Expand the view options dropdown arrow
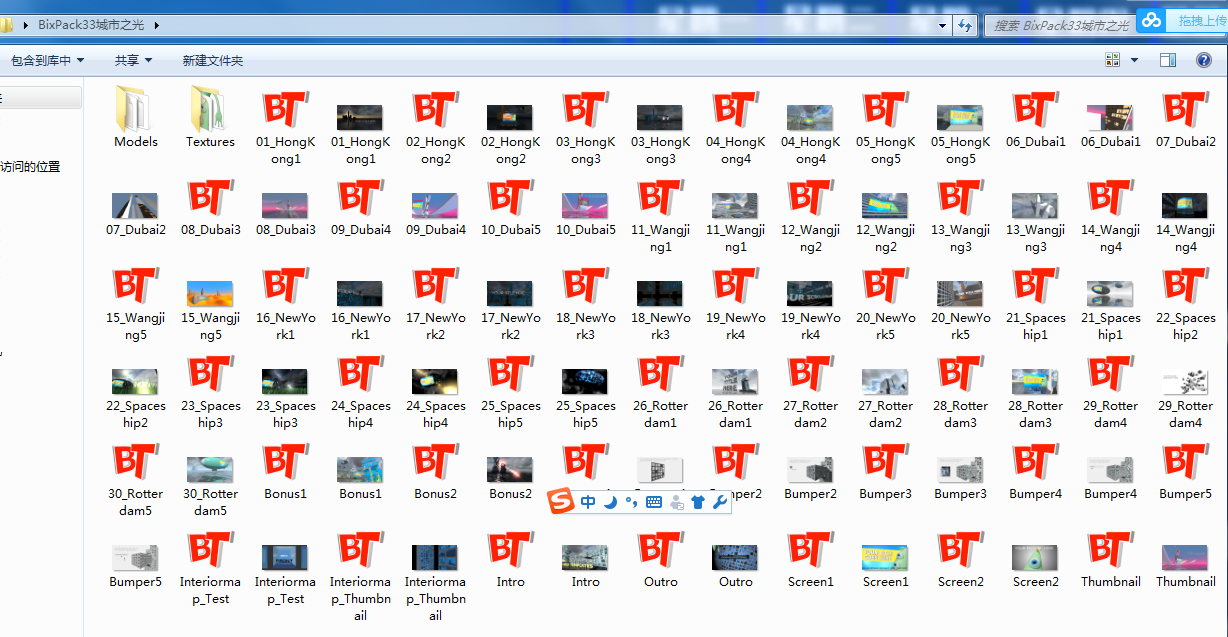The width and height of the screenshot is (1228, 637). (x=1134, y=60)
